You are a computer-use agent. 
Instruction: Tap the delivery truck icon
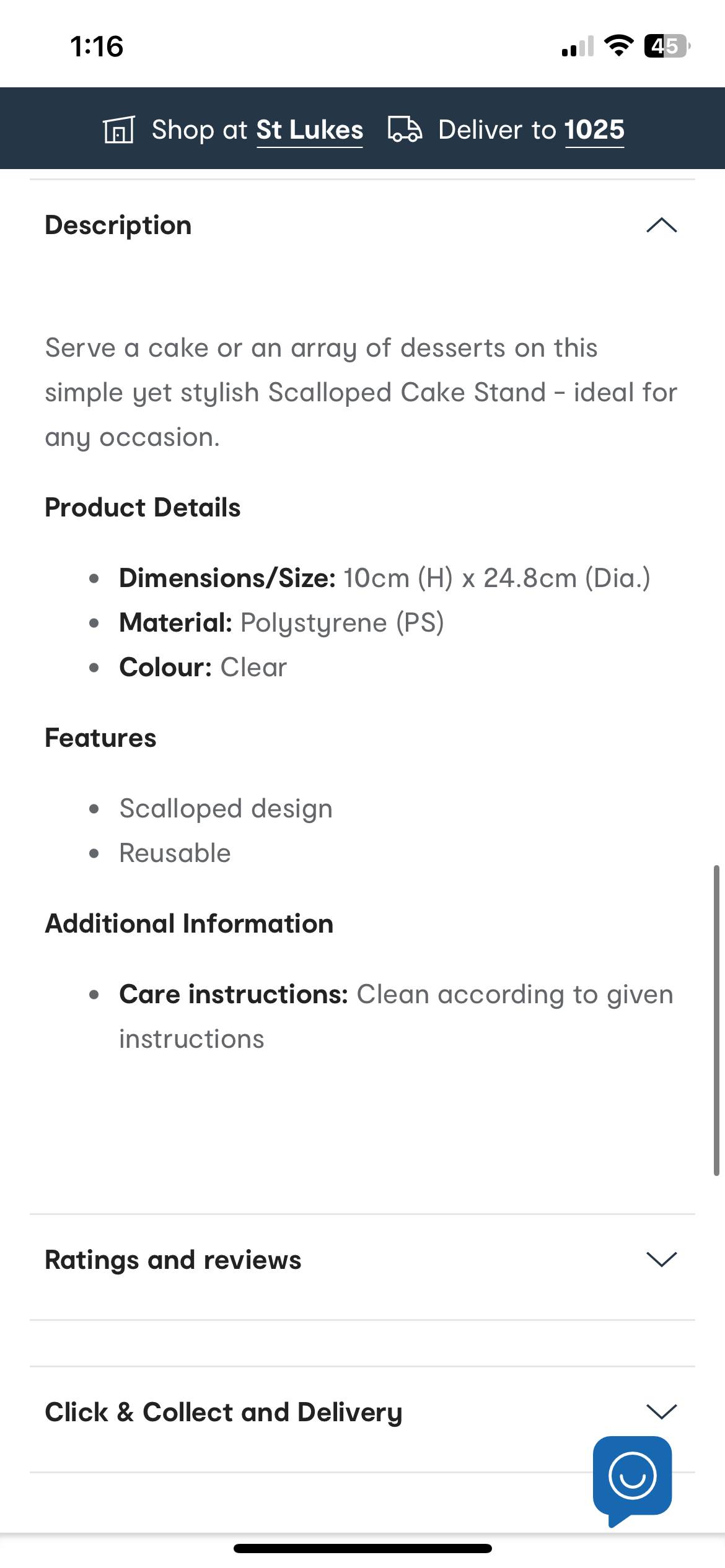[x=405, y=129]
